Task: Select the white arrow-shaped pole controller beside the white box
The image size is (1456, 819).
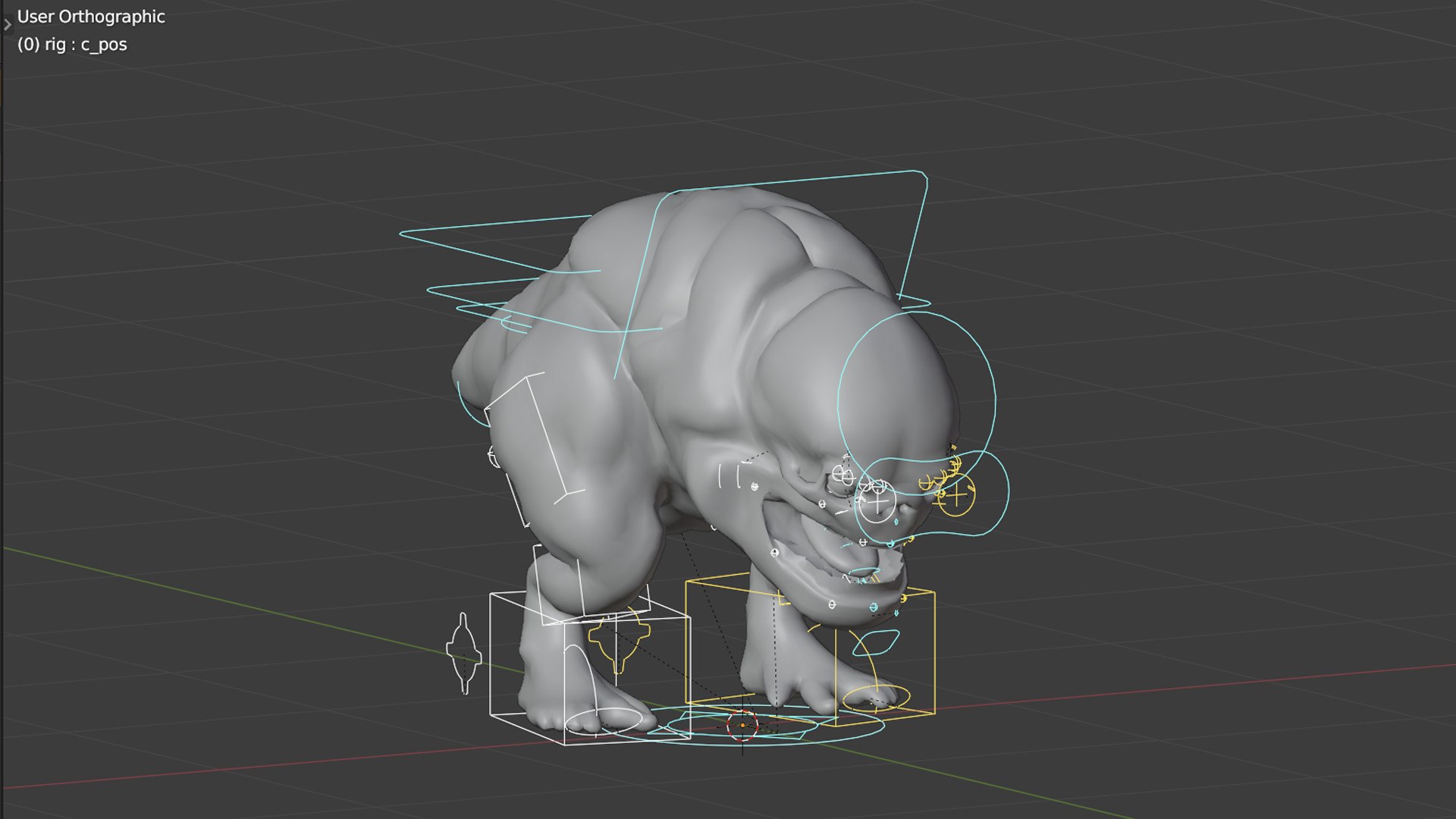Action: [463, 654]
